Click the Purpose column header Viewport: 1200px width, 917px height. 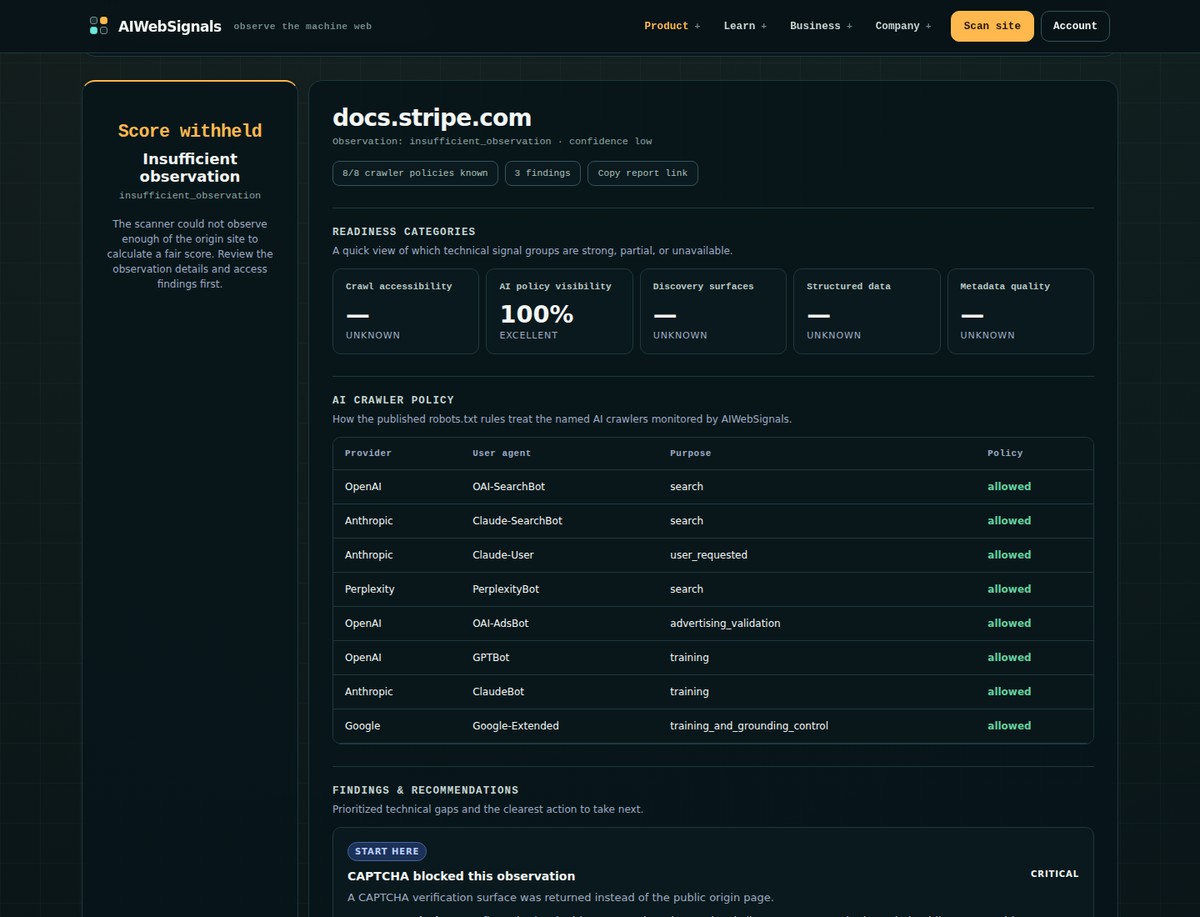[691, 453]
